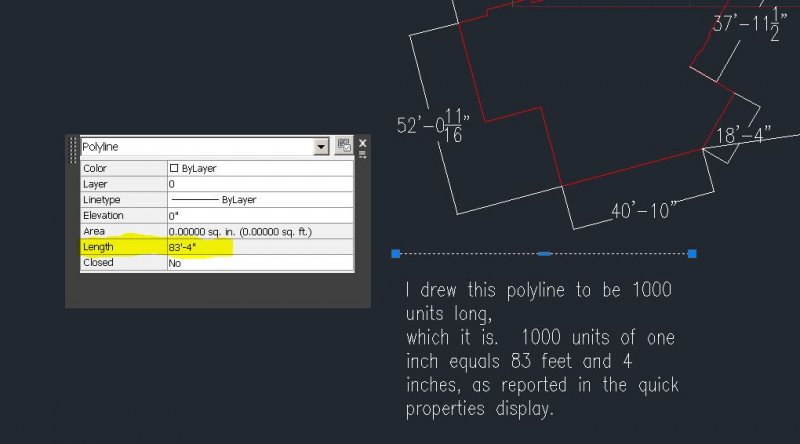
Task: Open the Polyline object type dropdown arrow
Action: (321, 147)
